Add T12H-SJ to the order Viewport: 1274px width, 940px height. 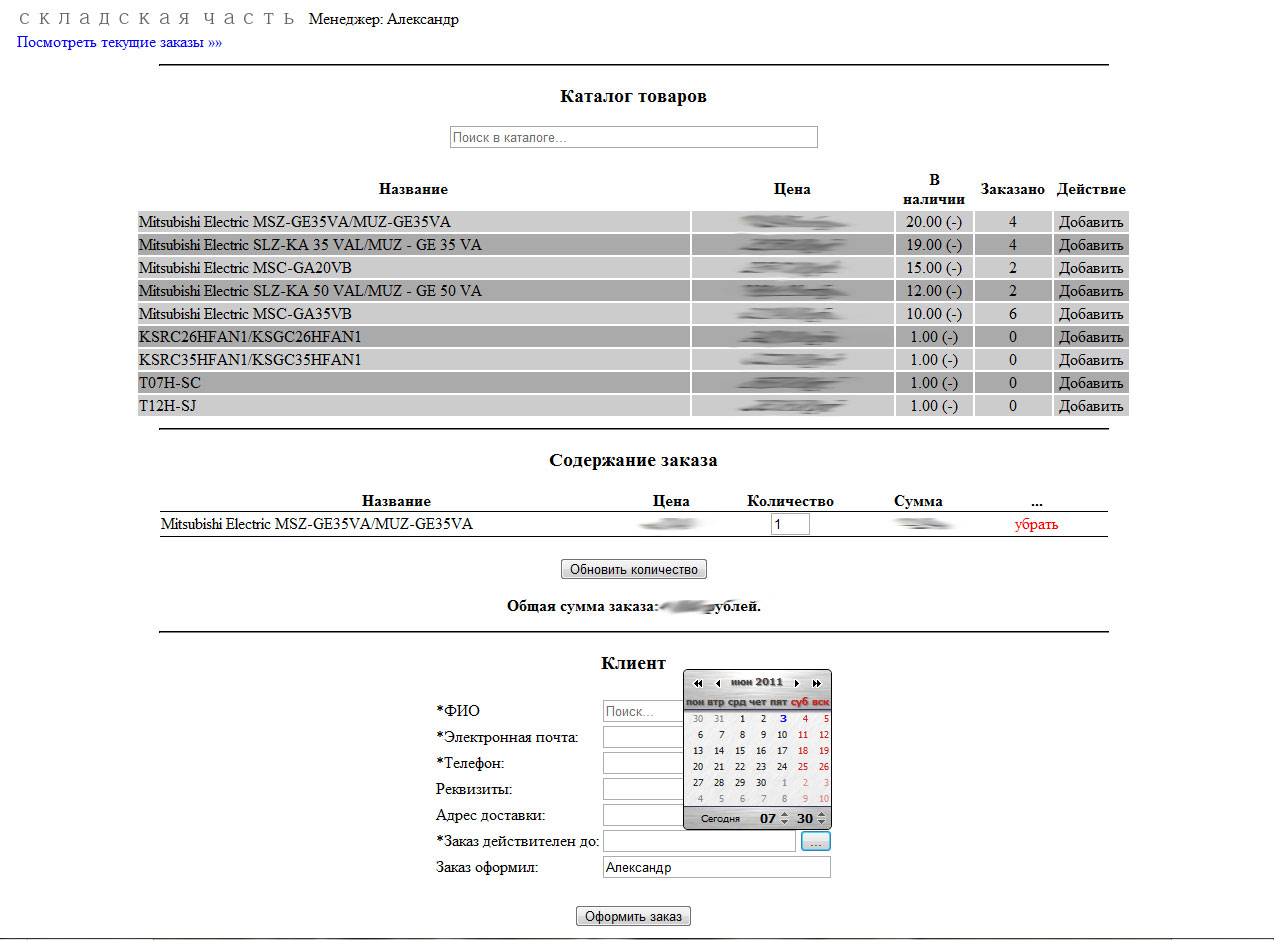coord(1091,406)
